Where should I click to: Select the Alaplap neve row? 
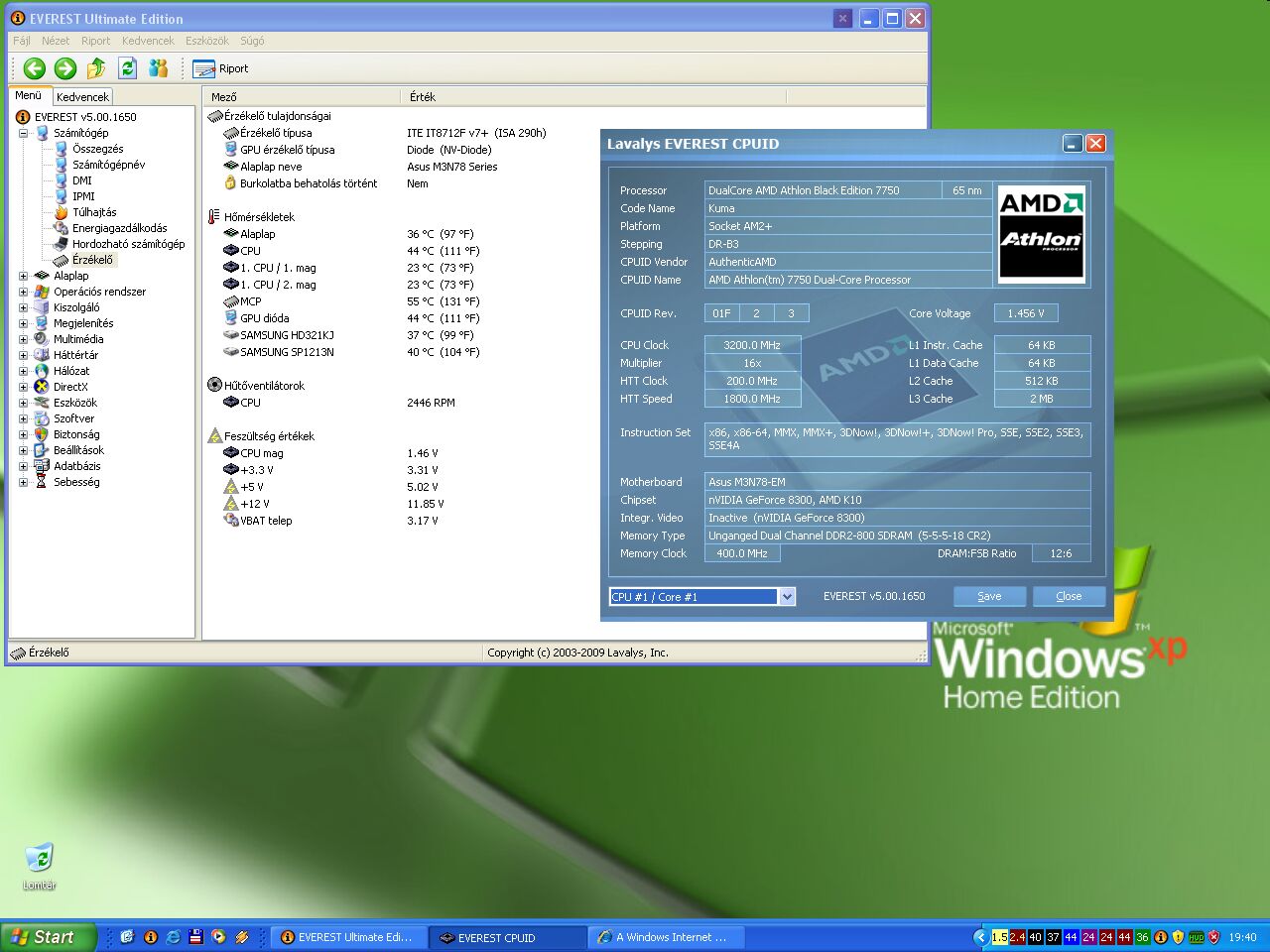coord(566,167)
